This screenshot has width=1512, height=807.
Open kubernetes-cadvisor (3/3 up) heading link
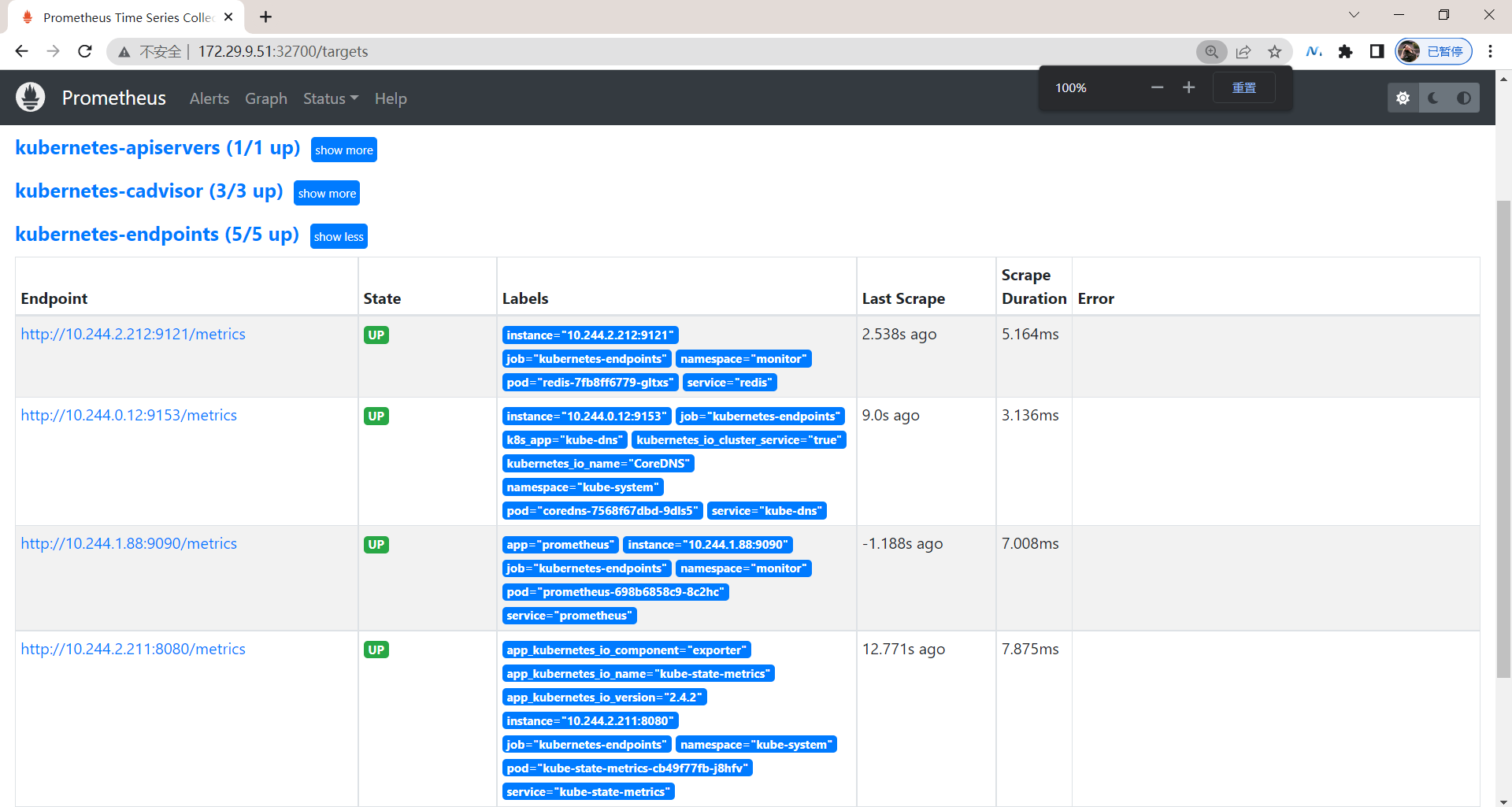click(149, 191)
